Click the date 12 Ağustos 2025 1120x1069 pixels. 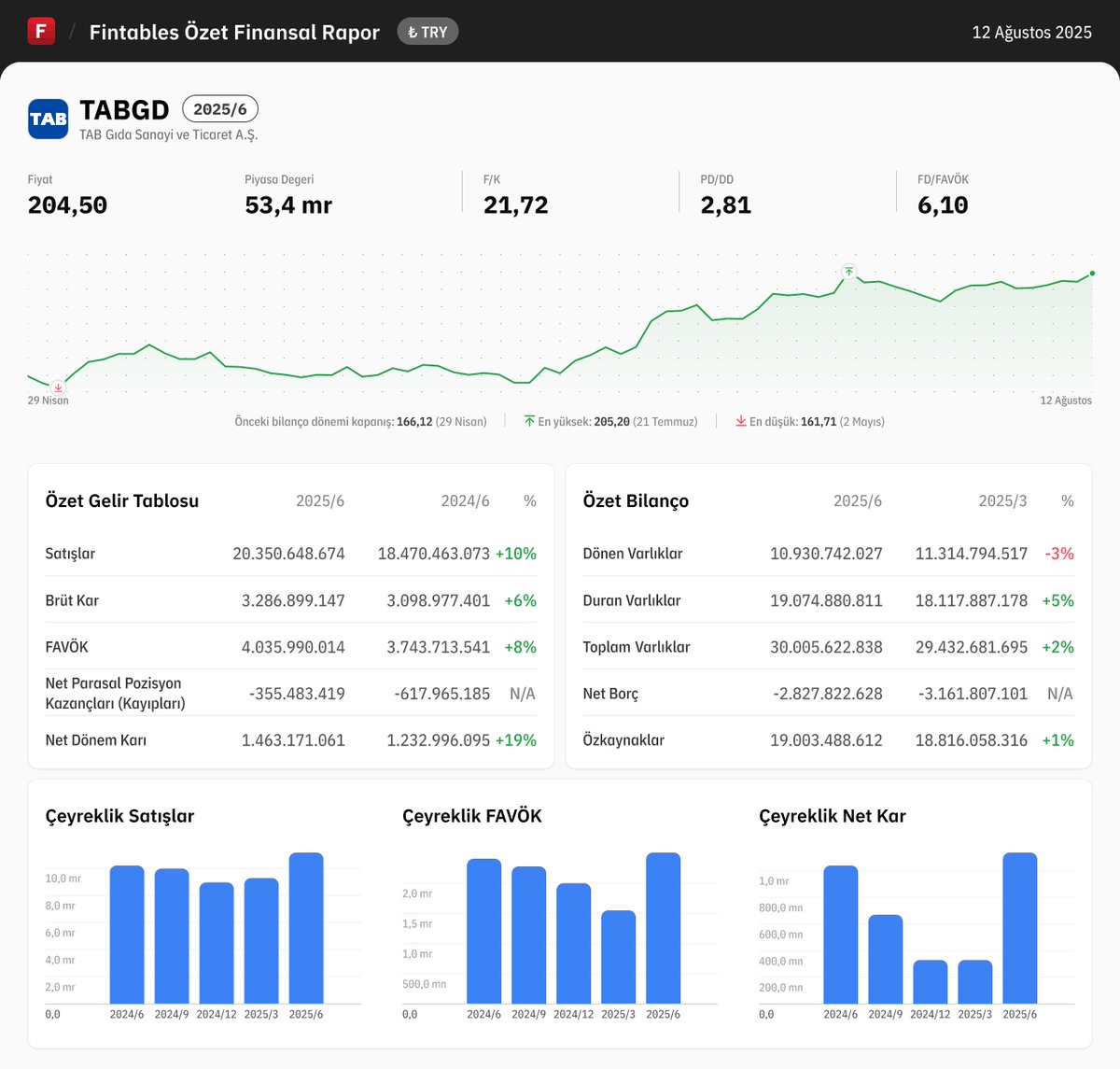(1031, 31)
